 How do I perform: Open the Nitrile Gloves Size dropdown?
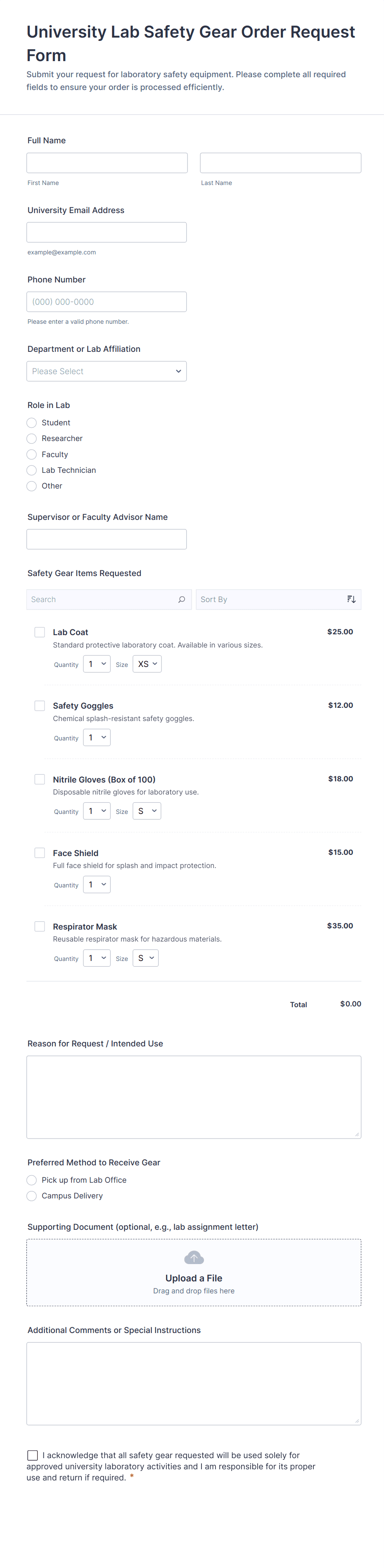pyautogui.click(x=147, y=811)
